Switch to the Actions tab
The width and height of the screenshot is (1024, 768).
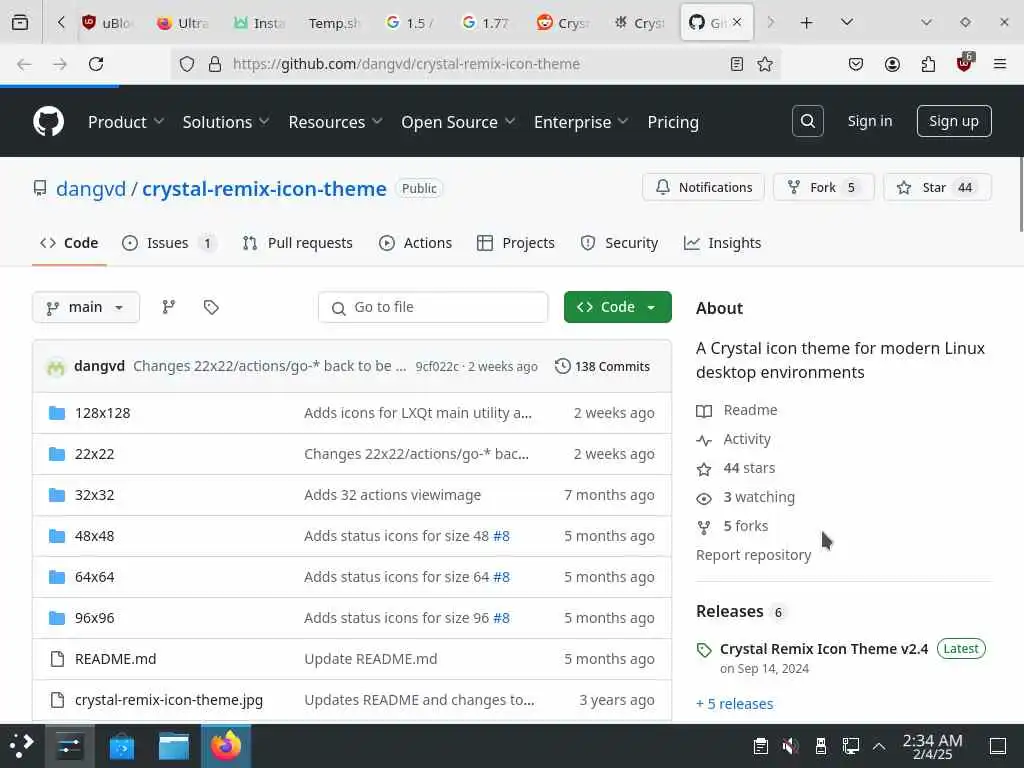point(415,243)
